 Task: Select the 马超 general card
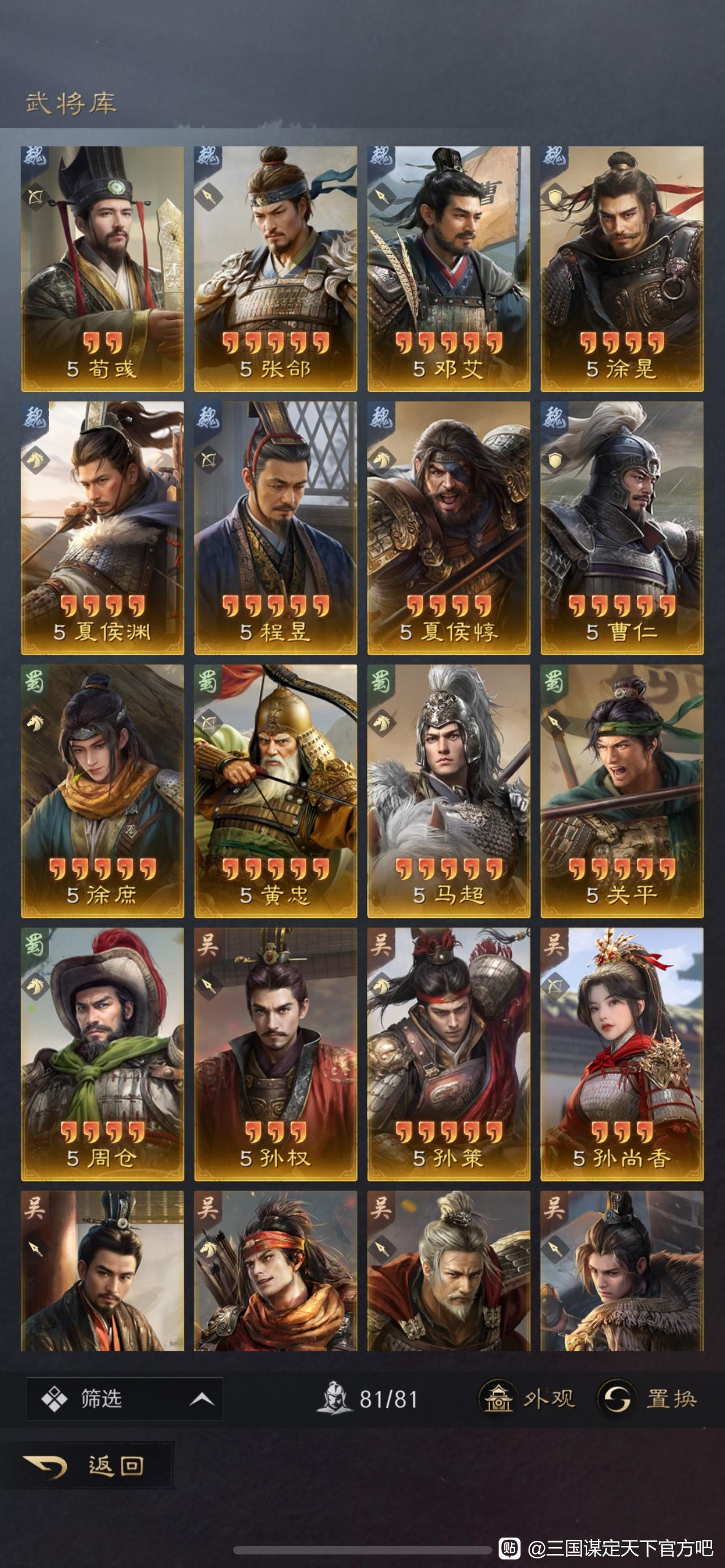coord(449,791)
